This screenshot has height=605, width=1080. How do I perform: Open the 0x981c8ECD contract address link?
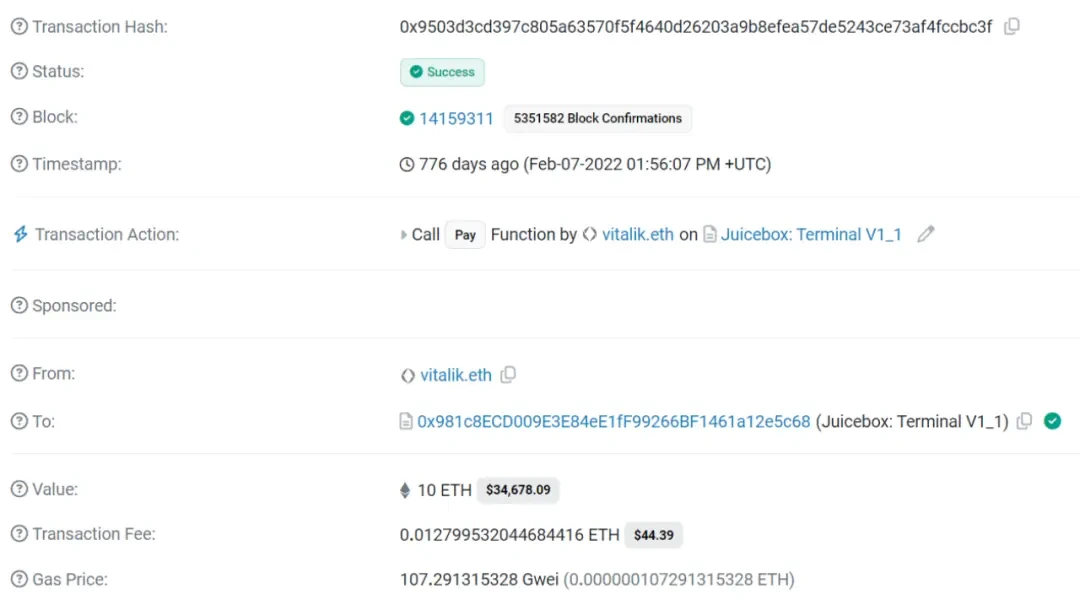click(x=613, y=422)
